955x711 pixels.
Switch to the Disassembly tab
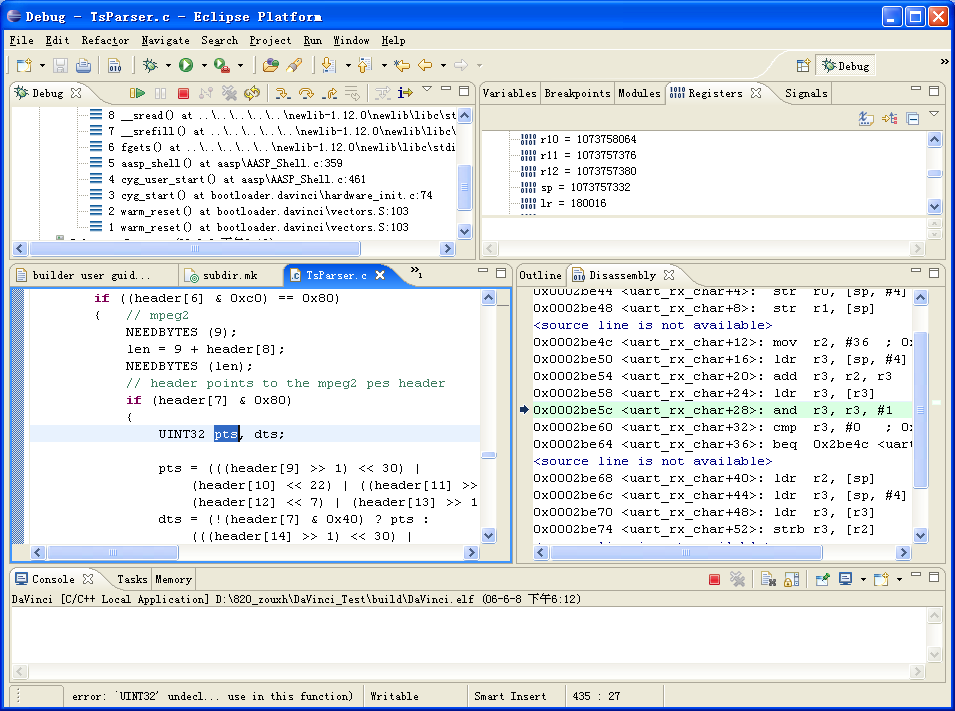[618, 275]
